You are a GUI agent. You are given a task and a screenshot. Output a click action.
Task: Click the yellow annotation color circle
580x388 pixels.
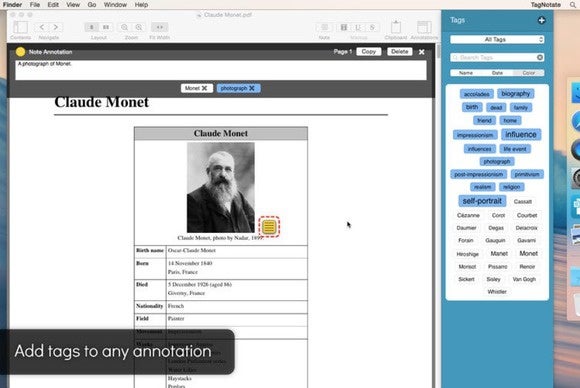tap(20, 52)
